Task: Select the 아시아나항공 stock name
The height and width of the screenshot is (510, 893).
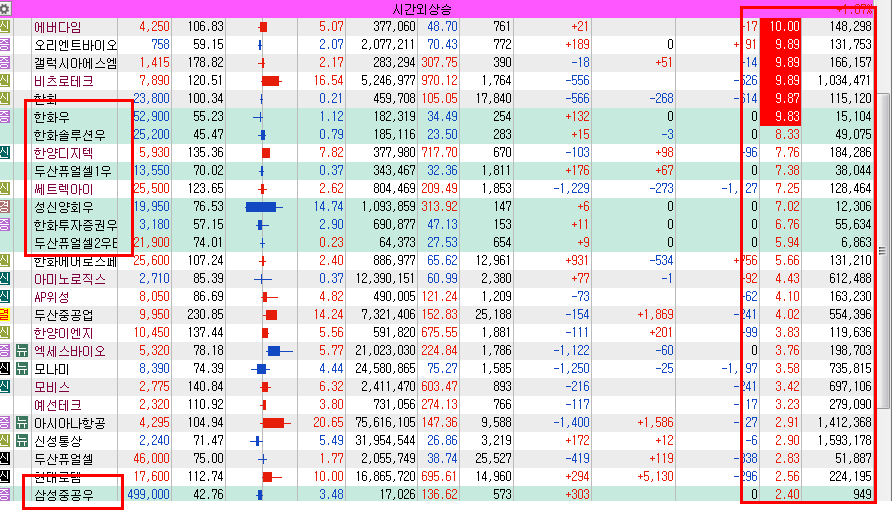Action: 69,423
